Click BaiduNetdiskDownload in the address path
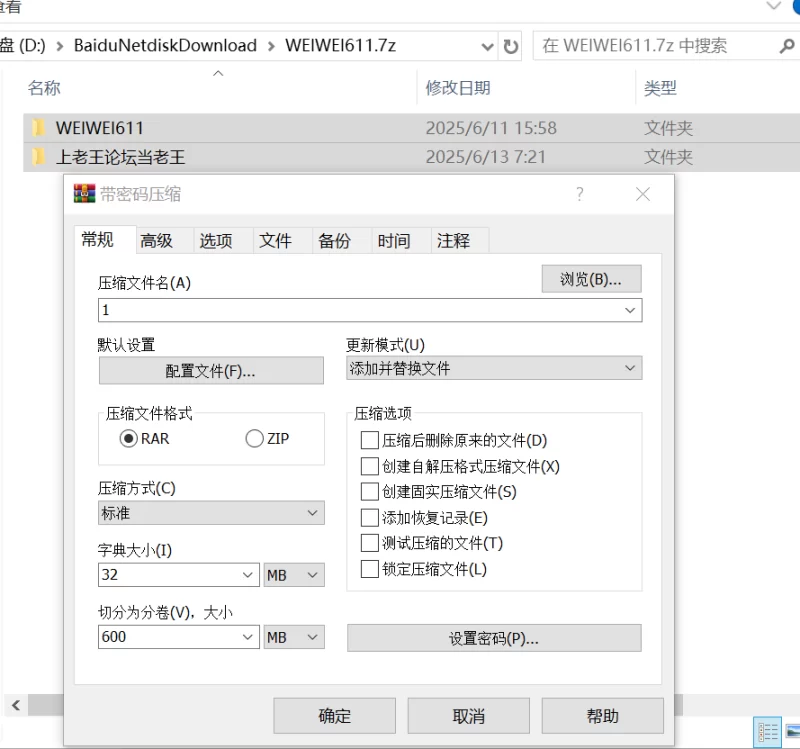This screenshot has width=800, height=749. [x=165, y=45]
